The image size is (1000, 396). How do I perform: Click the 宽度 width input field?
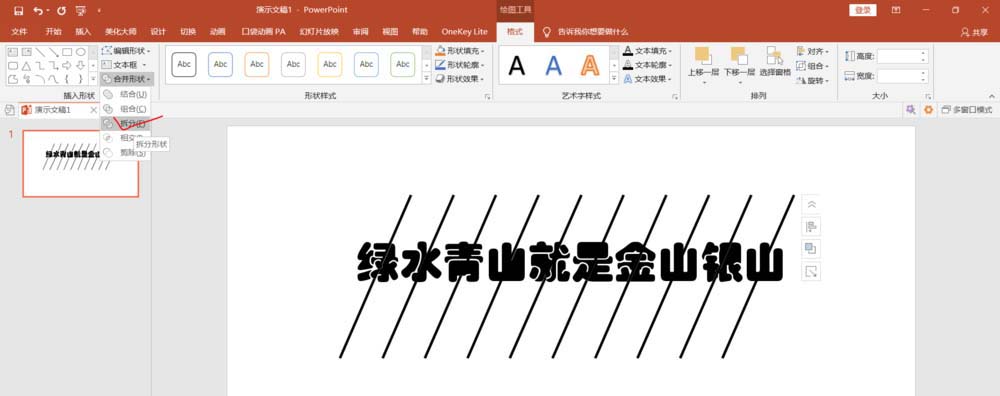pyautogui.click(x=902, y=76)
